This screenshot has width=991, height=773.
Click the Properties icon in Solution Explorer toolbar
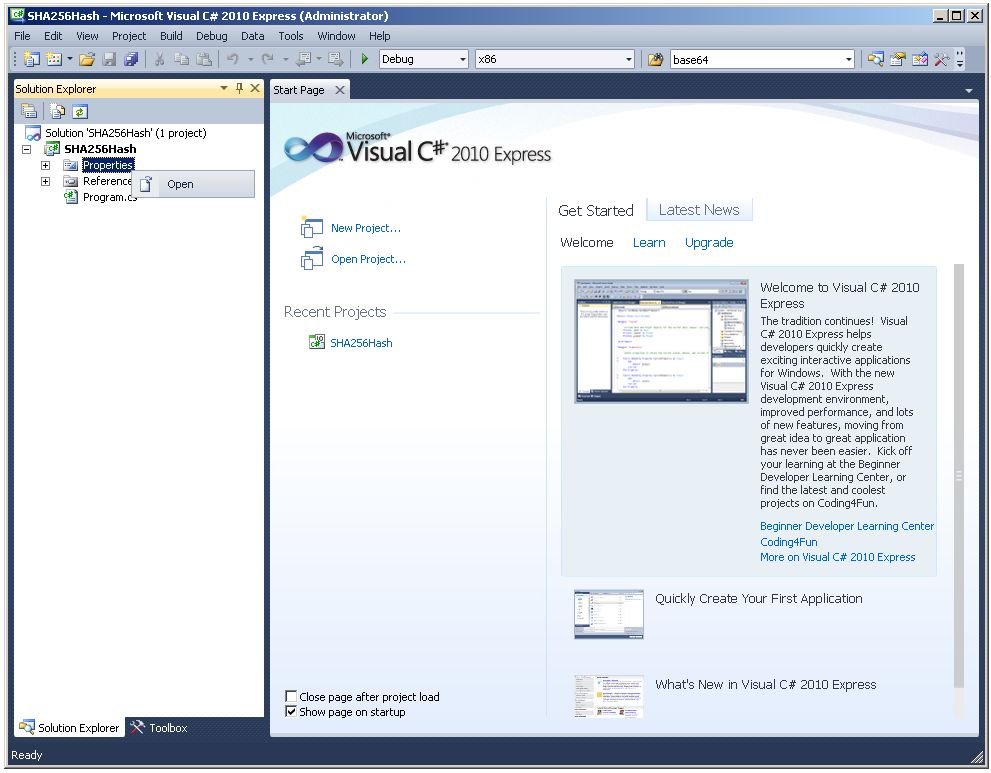point(29,112)
